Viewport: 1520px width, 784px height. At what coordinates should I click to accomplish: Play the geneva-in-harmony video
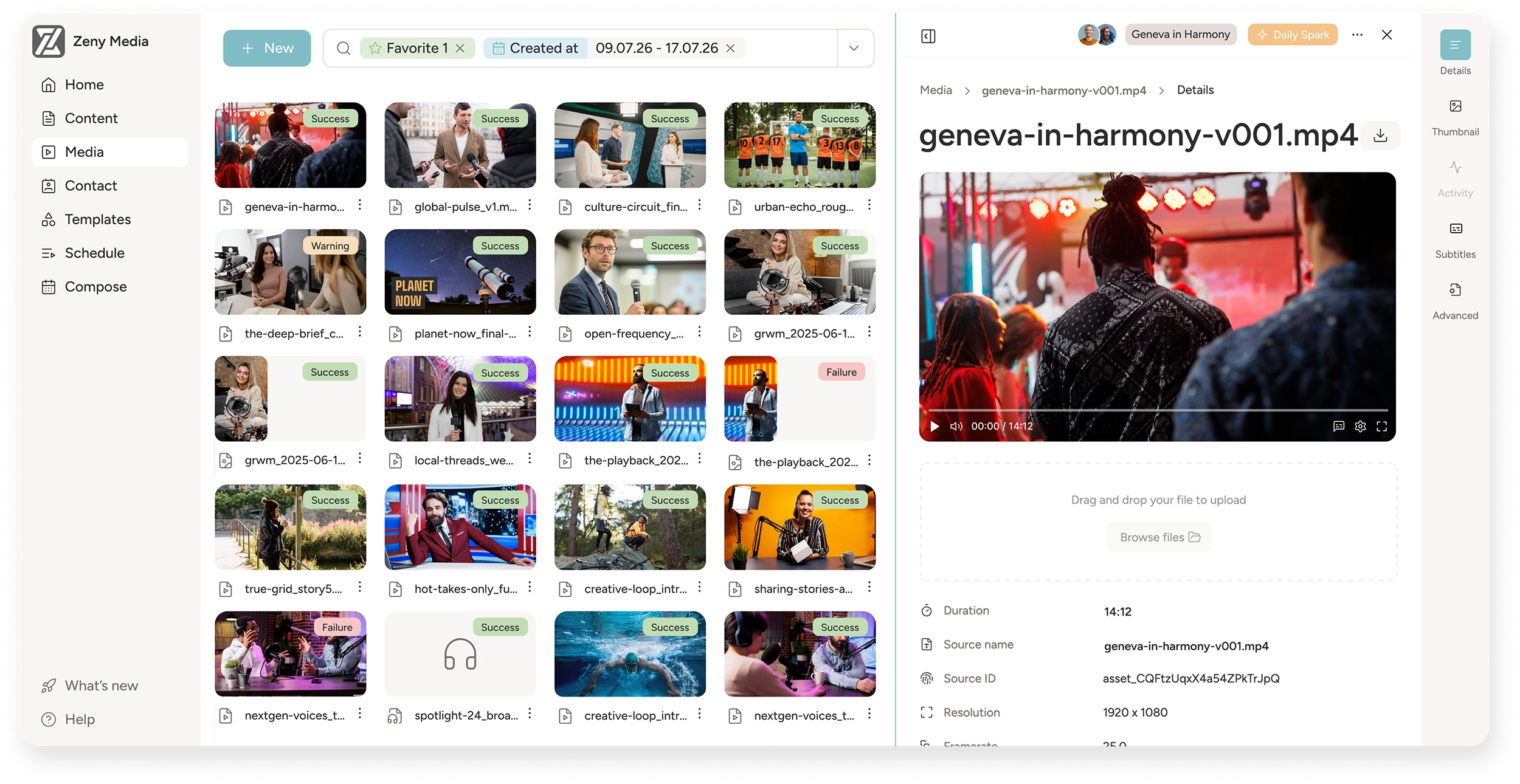click(934, 426)
